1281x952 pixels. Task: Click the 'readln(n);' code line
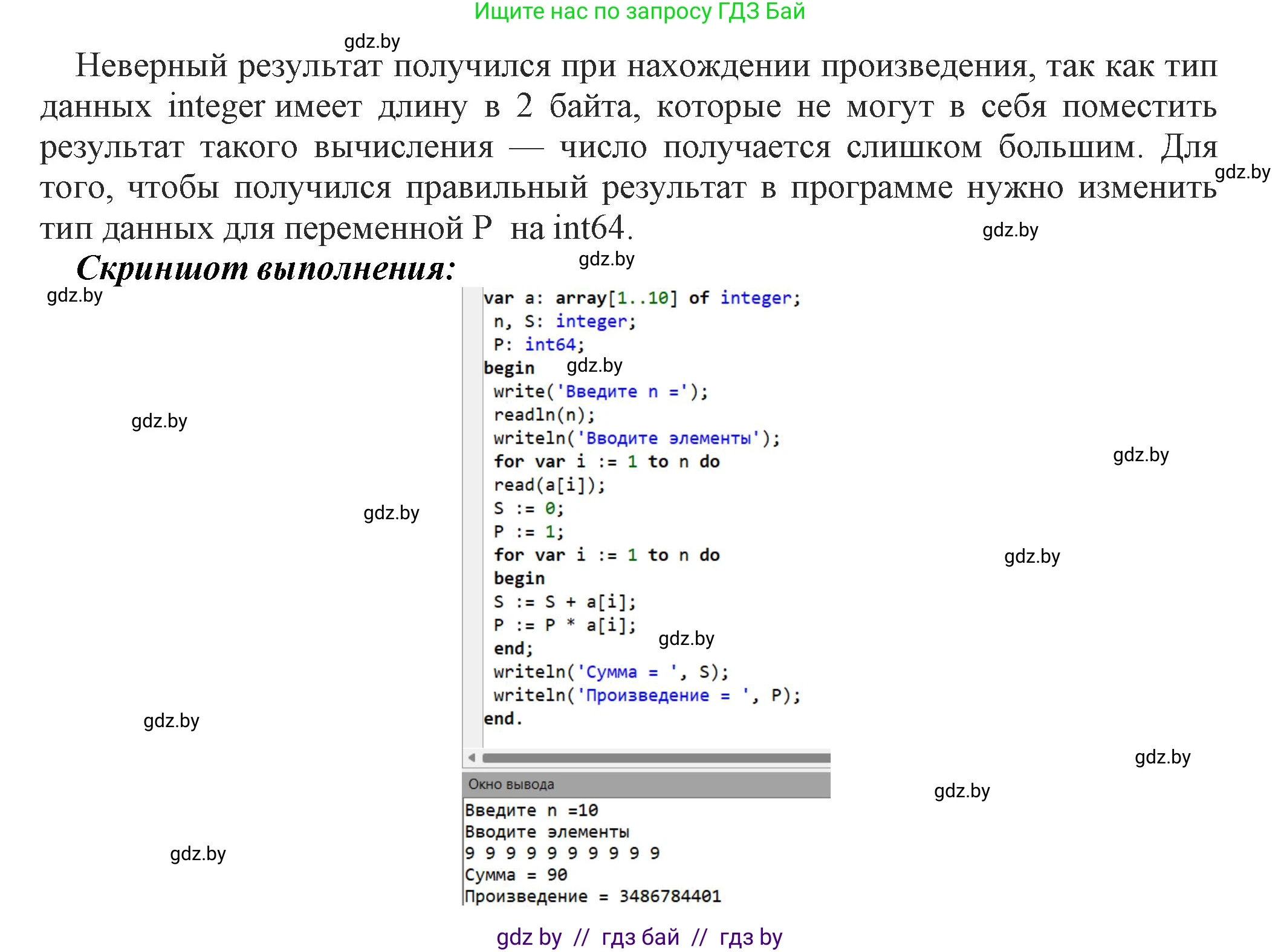pos(544,414)
